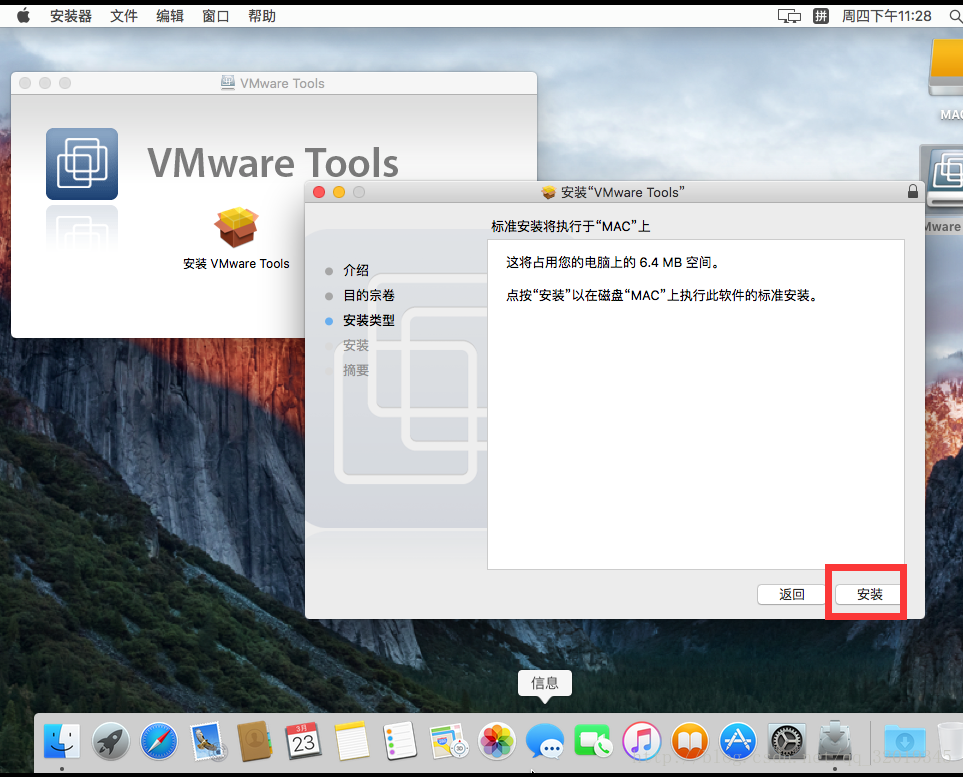Image resolution: width=963 pixels, height=777 pixels.
Task: Open FaceTime from the Dock
Action: pos(593,741)
